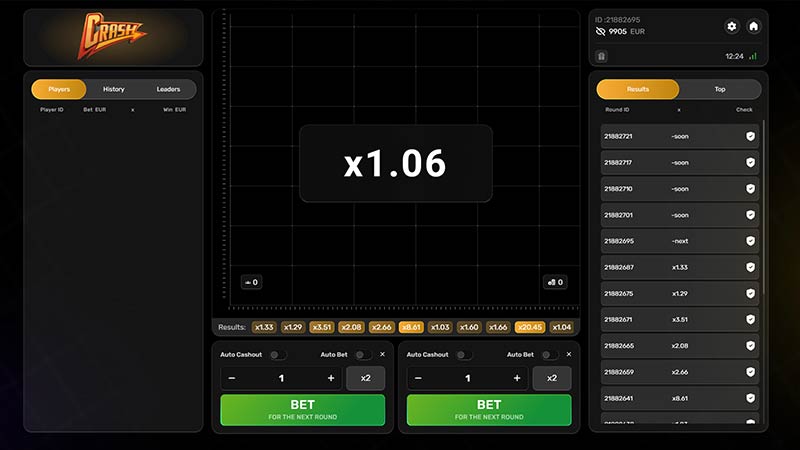This screenshot has height=450, width=800.
Task: Select x20.45 result chip in results bar
Action: tap(530, 327)
